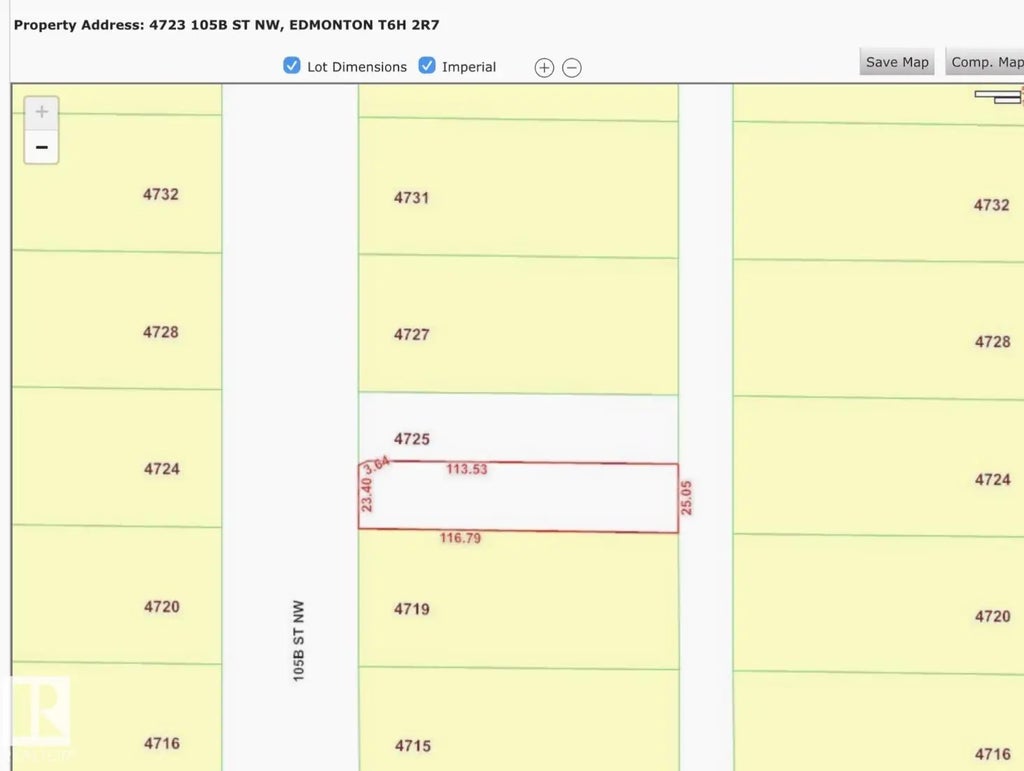Click the 116.79 lot dimension label
This screenshot has height=771, width=1024.
pyautogui.click(x=460, y=539)
